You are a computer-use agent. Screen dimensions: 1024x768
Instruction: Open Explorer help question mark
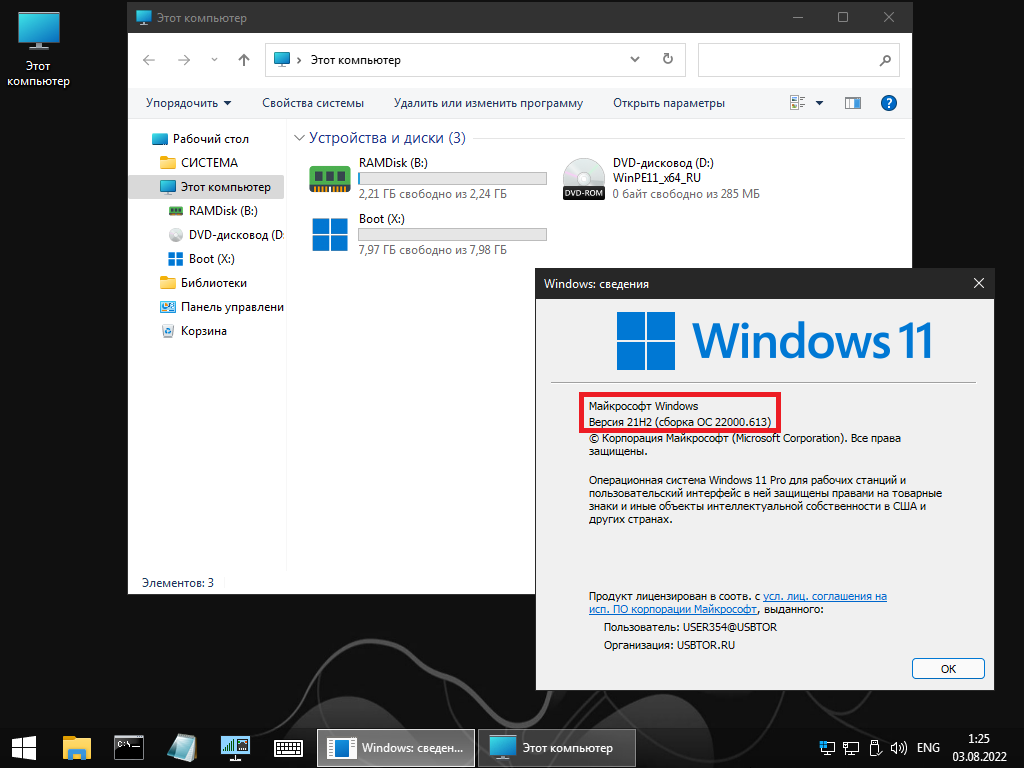tap(888, 103)
